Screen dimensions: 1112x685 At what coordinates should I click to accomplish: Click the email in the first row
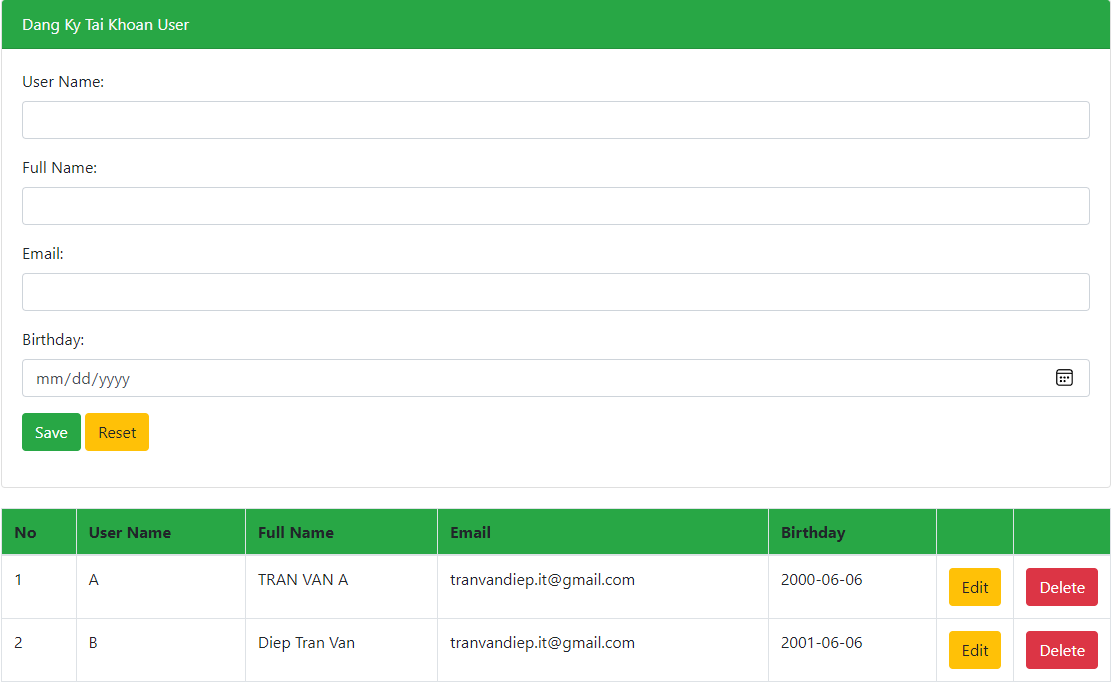click(542, 580)
